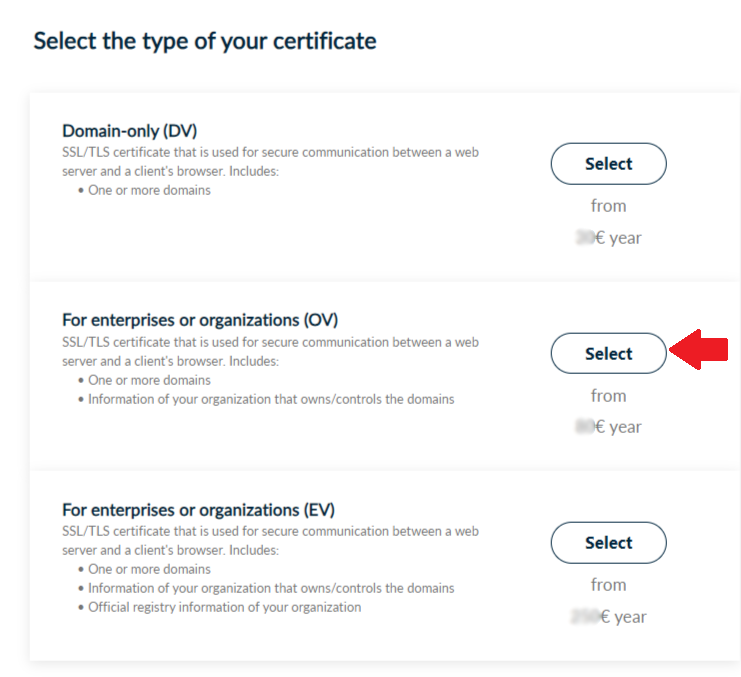
Task: Click the OV certificate description paragraph
Action: coord(270,351)
